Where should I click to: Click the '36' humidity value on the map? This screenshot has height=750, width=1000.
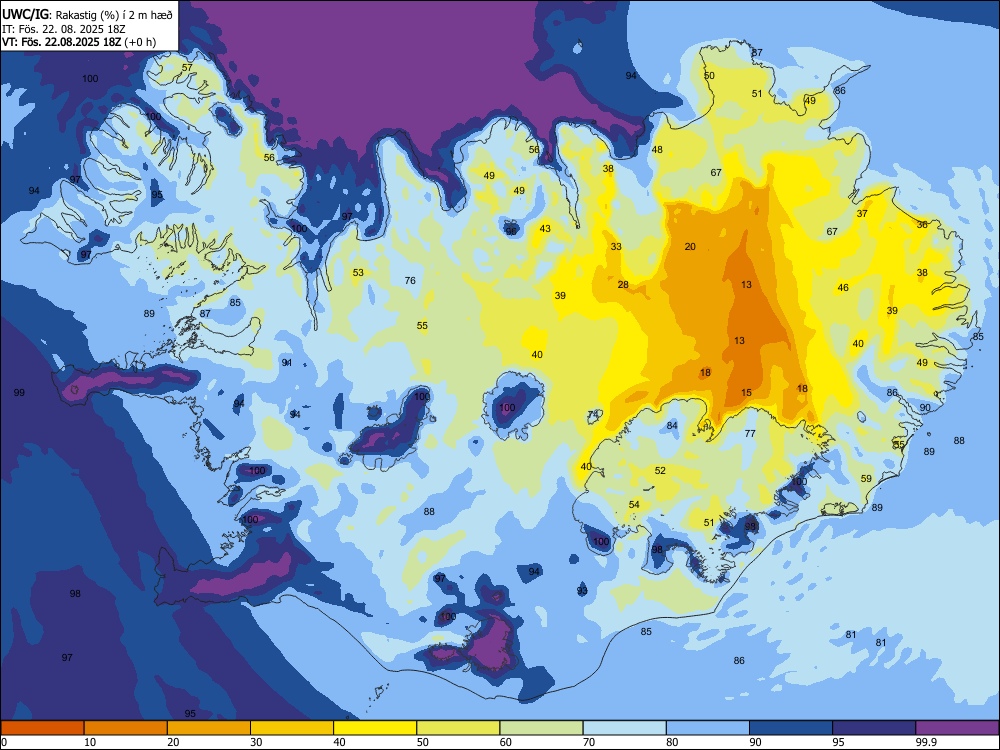coord(922,224)
